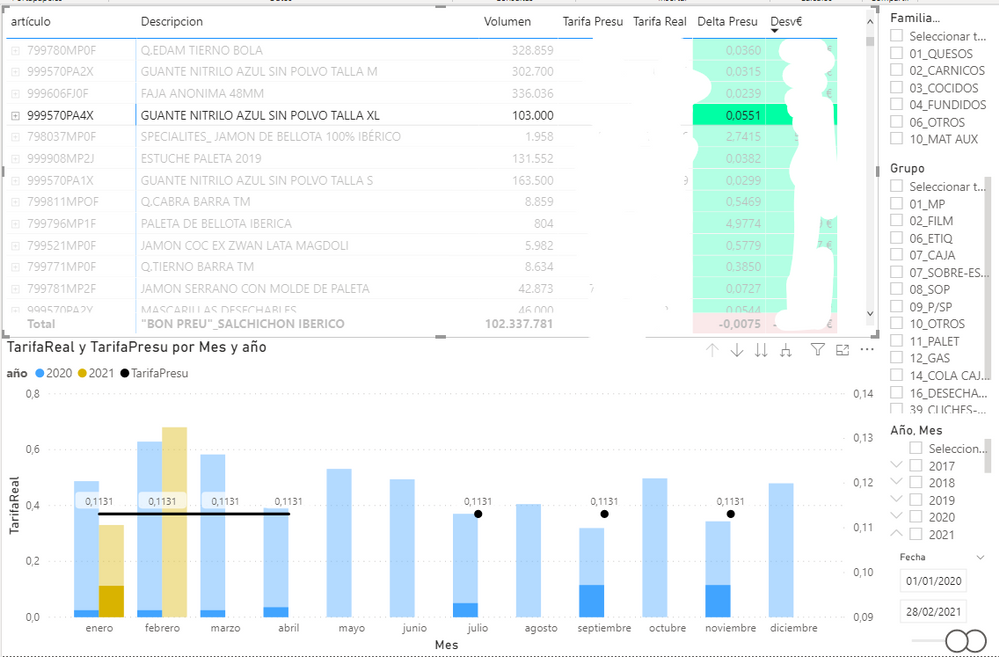Collapse the 2021 year node

896,533
